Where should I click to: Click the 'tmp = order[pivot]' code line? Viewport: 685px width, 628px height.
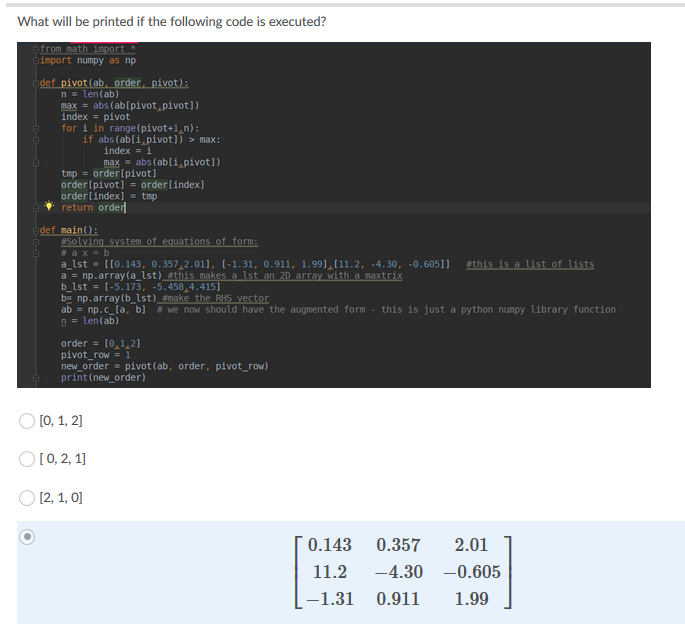(x=109, y=173)
